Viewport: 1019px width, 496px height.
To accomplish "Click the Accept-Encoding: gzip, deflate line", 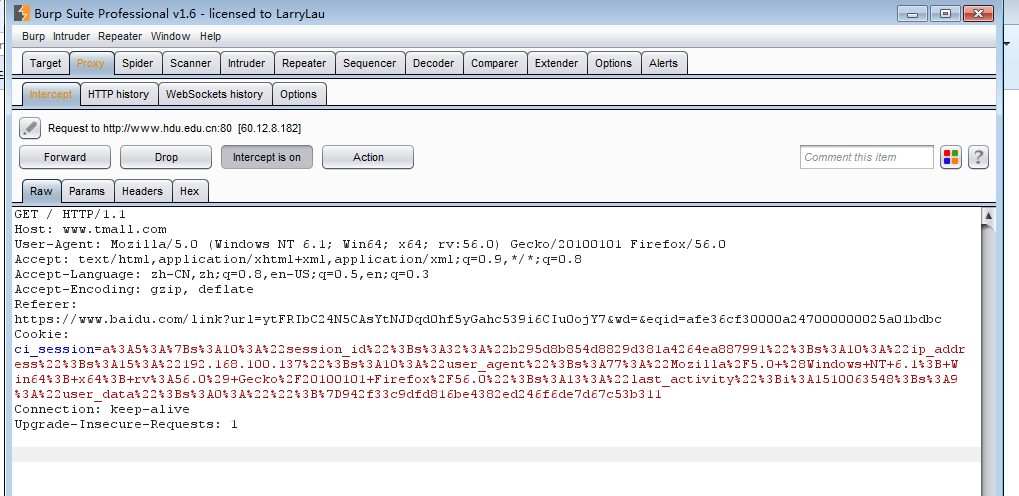I will click(x=134, y=289).
